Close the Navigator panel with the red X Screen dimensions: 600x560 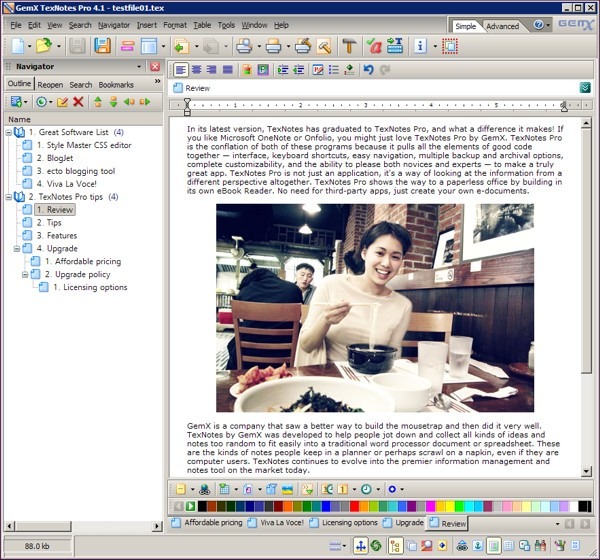pos(155,67)
